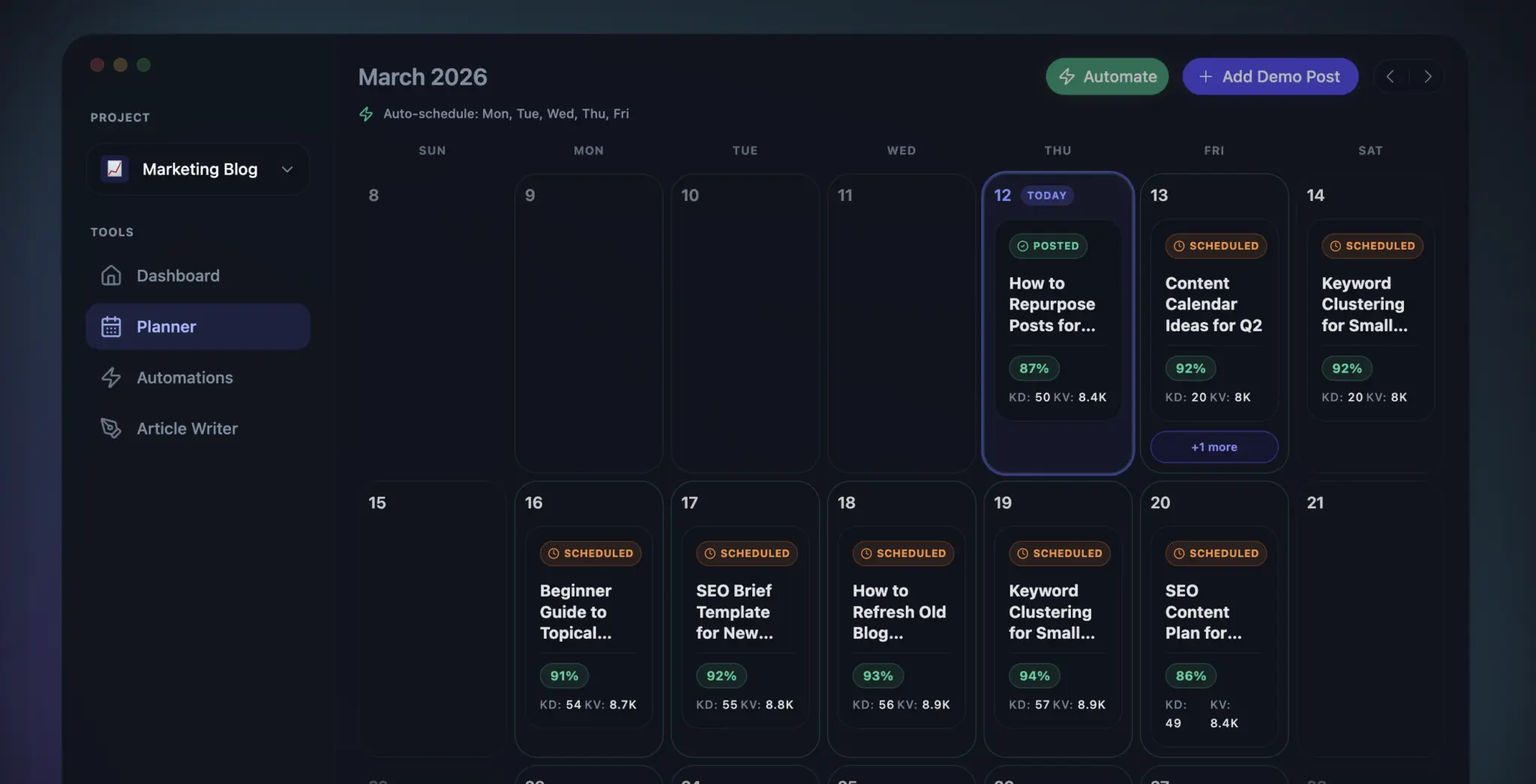This screenshot has height=784, width=1536.
Task: Expand the +1 more posts on March 13
Action: pos(1213,447)
